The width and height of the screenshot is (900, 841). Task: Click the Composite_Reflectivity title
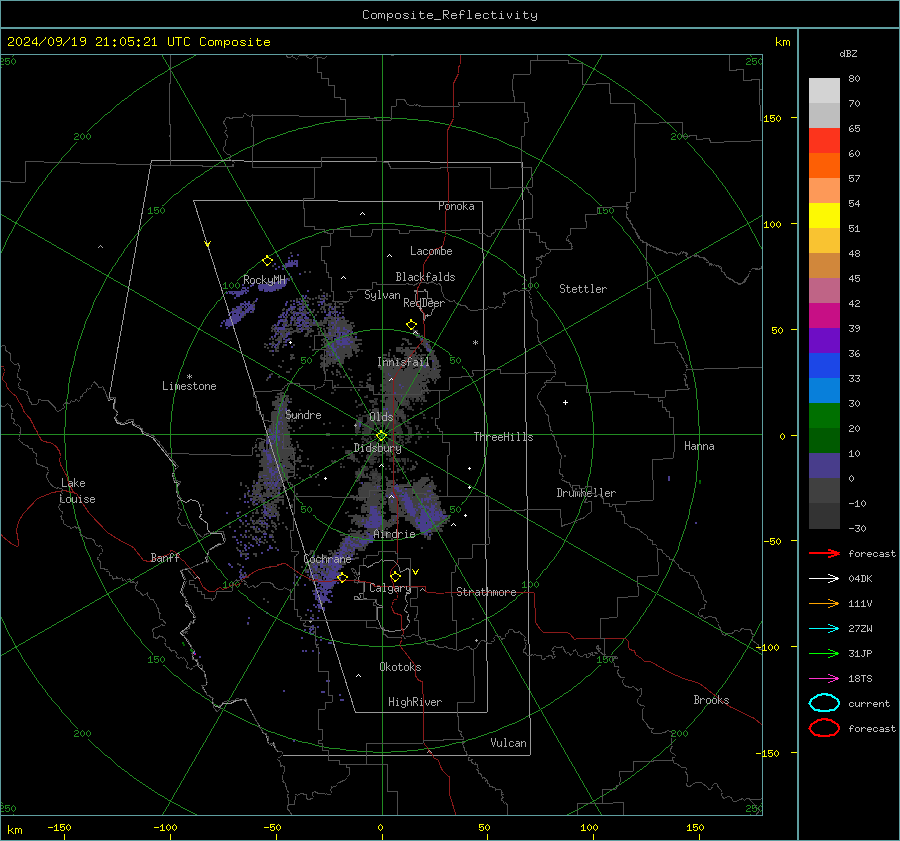[x=449, y=15]
